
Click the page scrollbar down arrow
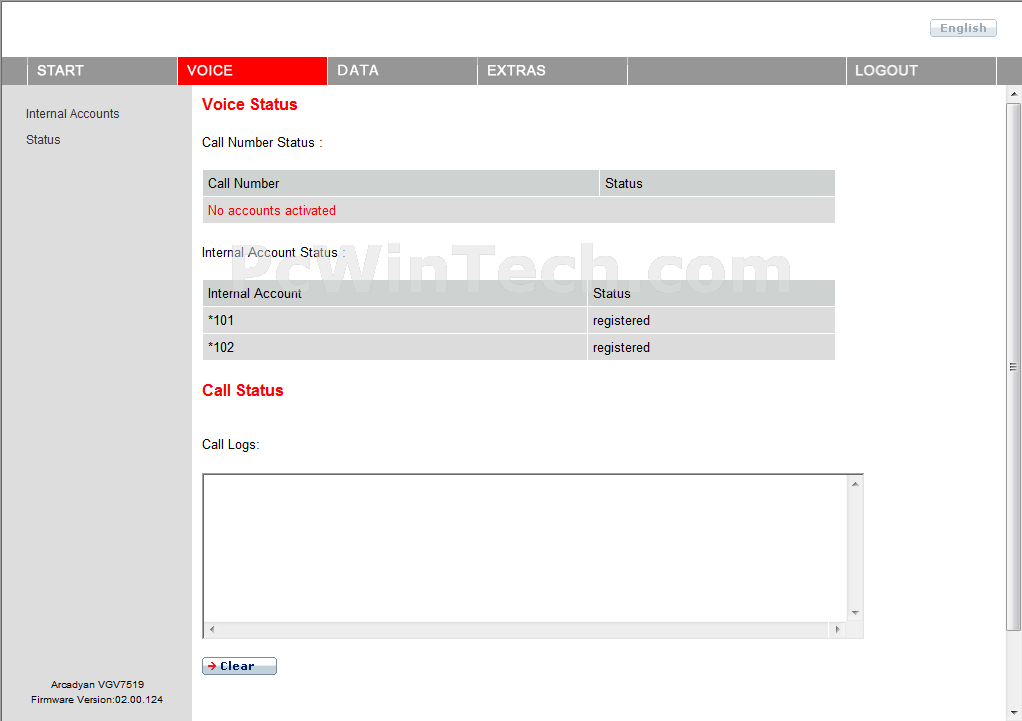click(x=1013, y=712)
